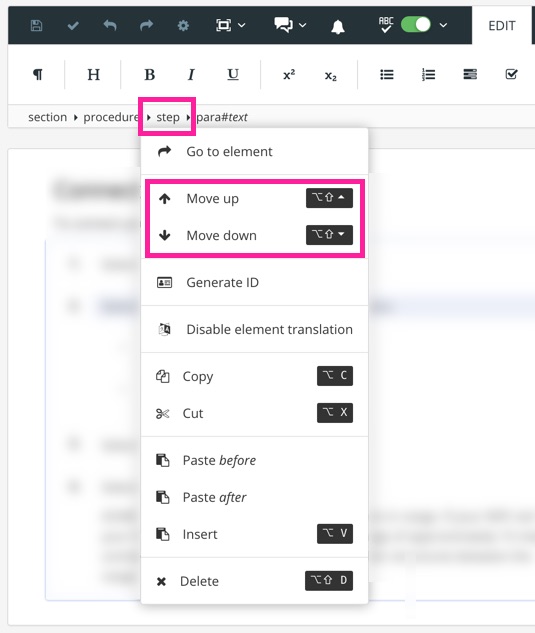Image resolution: width=535 pixels, height=633 pixels.
Task: Click the checklist checkbox icon
Action: (512, 74)
